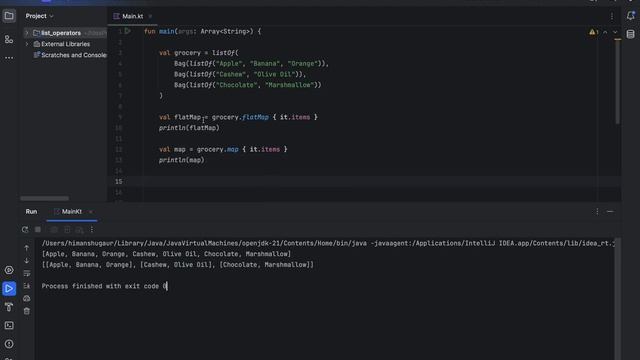Go to next highlighted error arrow
Image resolution: width=640 pixels, height=360 pixels.
(615, 32)
